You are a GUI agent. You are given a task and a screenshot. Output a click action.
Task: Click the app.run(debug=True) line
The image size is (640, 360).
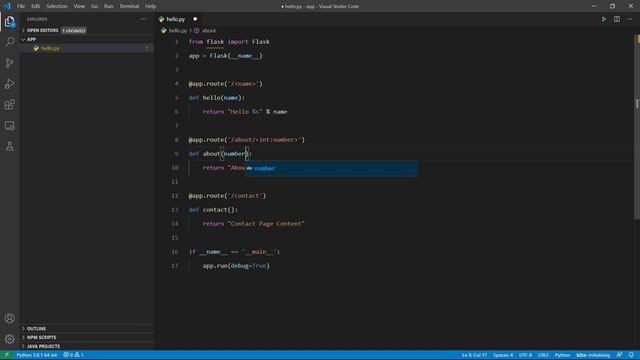coord(236,266)
